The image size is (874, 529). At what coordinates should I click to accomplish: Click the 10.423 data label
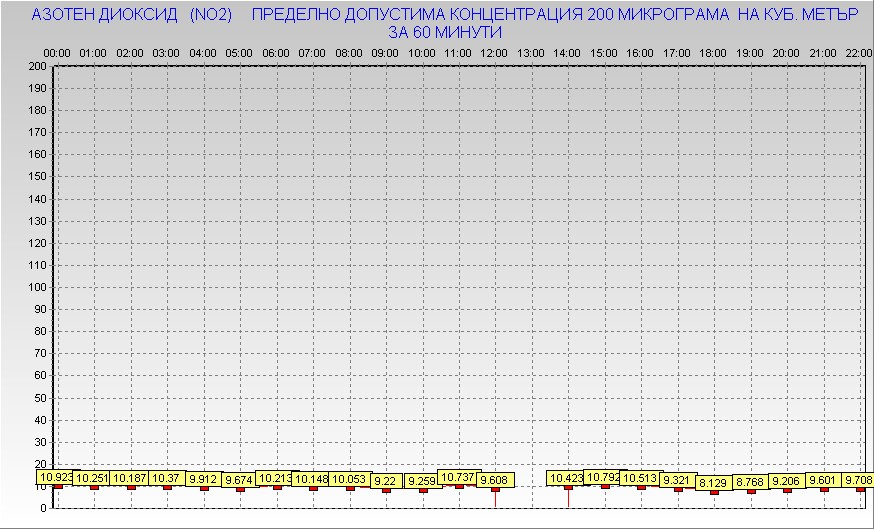566,478
